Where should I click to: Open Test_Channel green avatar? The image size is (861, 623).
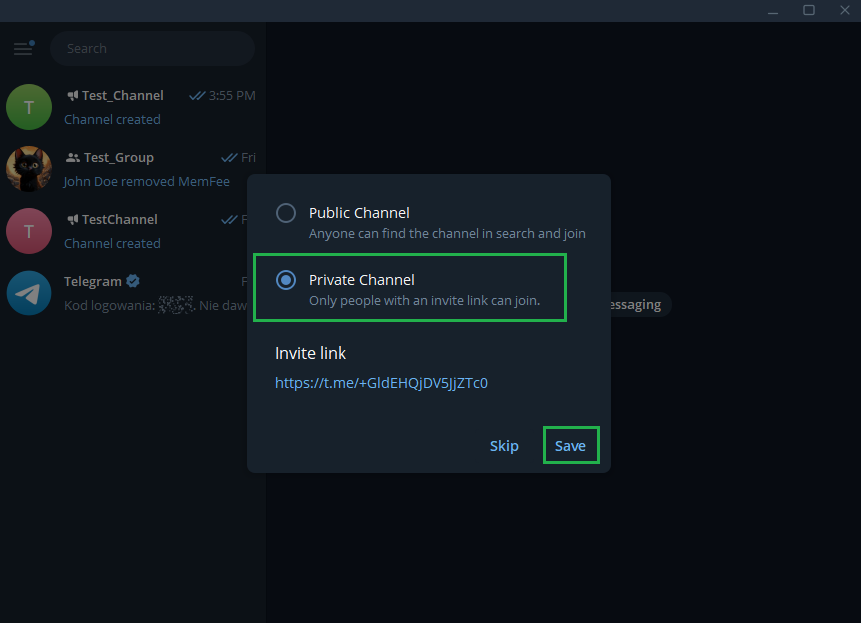click(29, 107)
